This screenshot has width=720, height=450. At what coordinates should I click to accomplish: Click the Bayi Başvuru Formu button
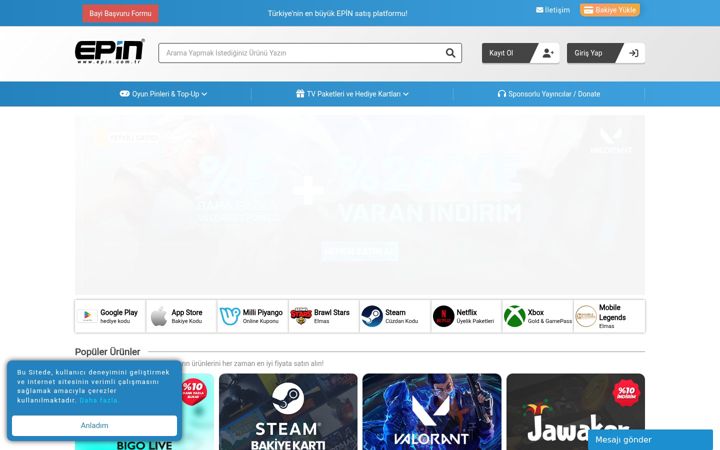click(x=120, y=13)
